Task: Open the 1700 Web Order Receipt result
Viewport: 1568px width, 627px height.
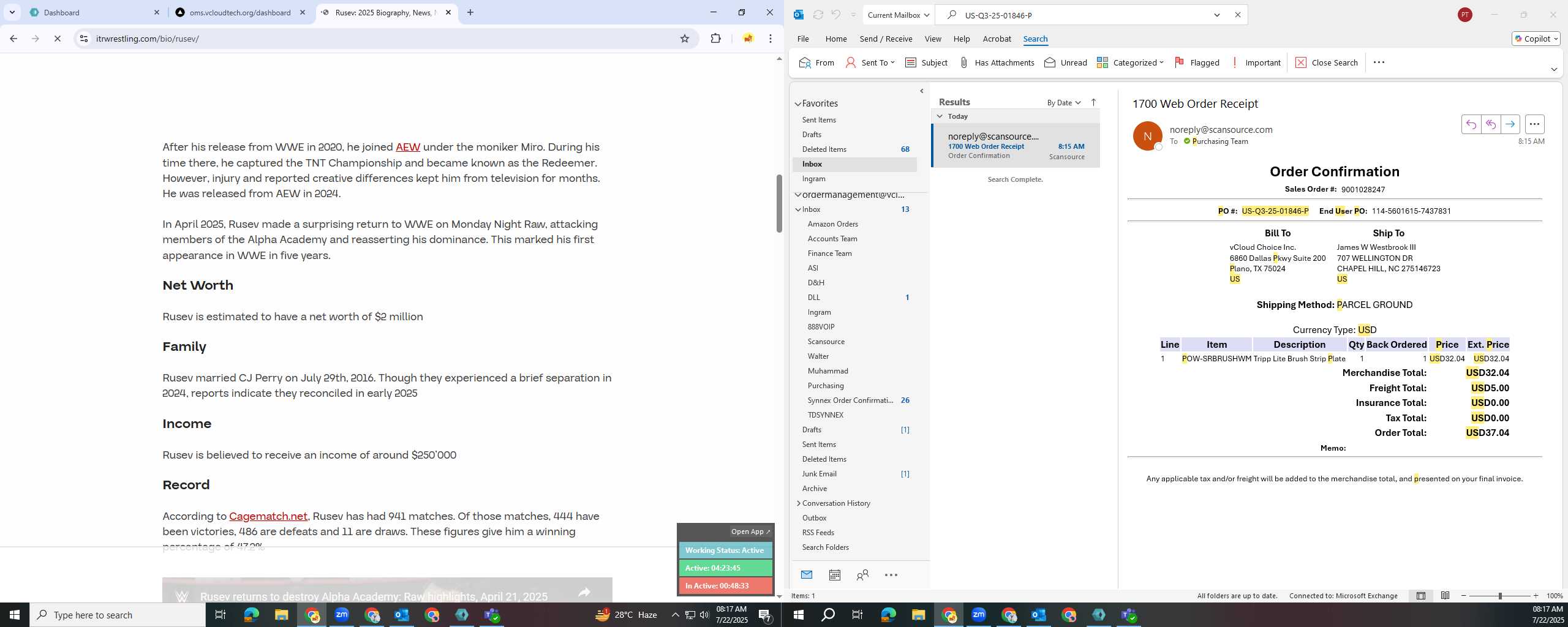Action: (x=1016, y=146)
